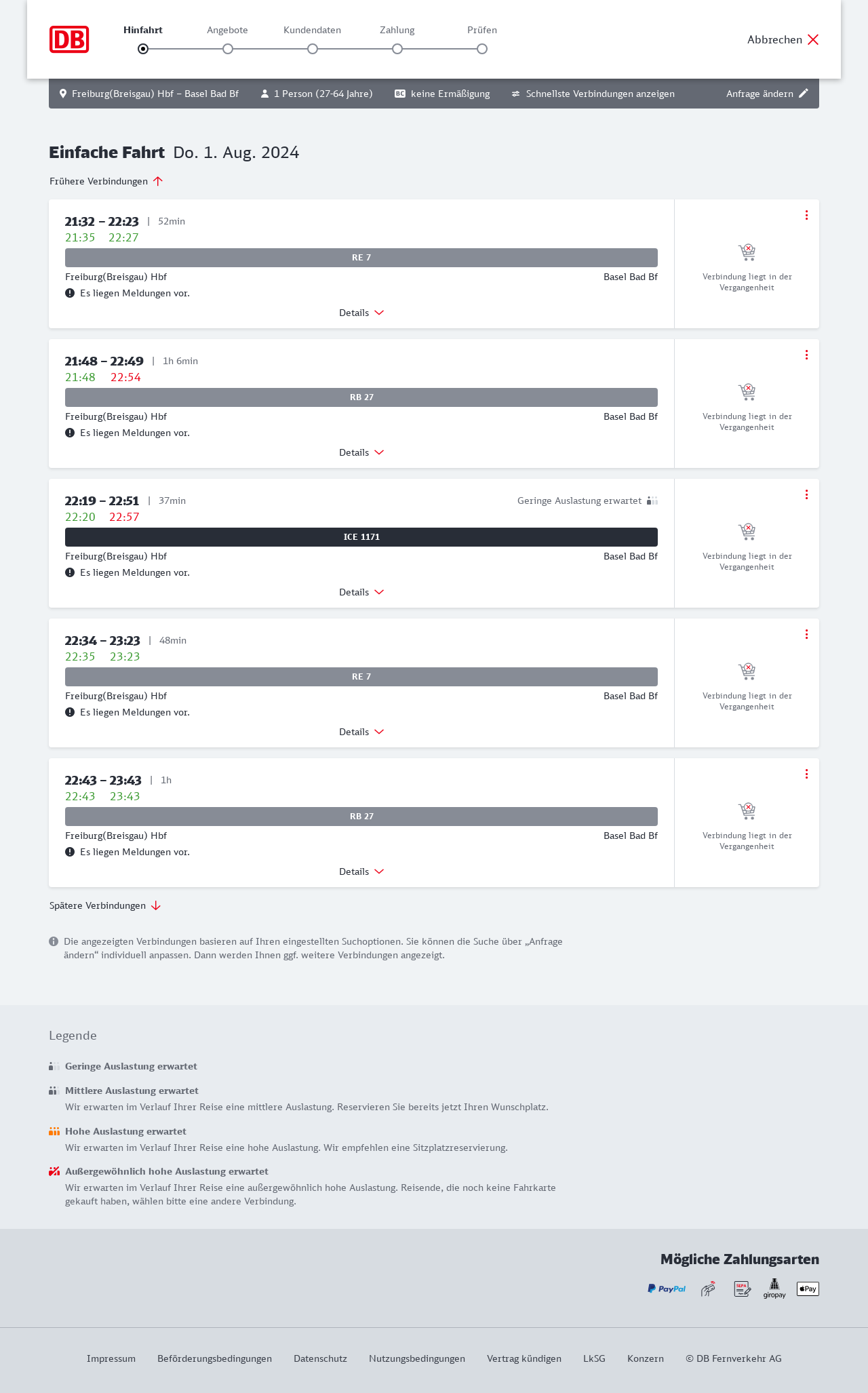Click the PayPal payment icon

pyautogui.click(x=667, y=1289)
